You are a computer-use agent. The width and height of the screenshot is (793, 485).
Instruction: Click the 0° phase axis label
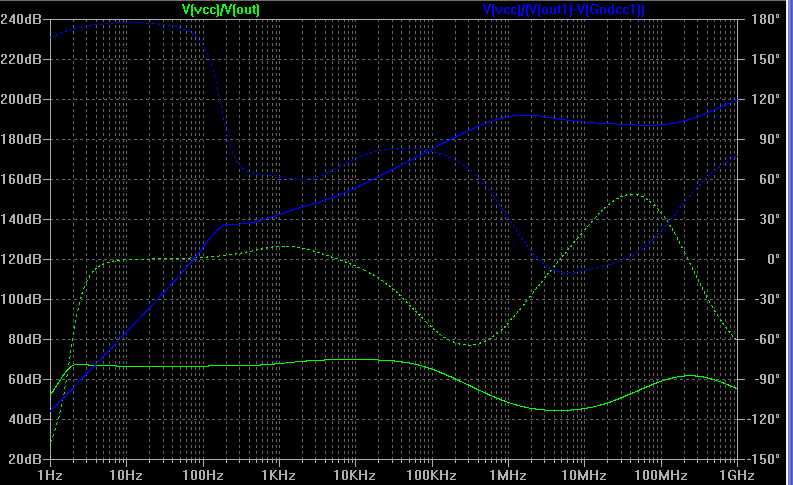click(773, 259)
